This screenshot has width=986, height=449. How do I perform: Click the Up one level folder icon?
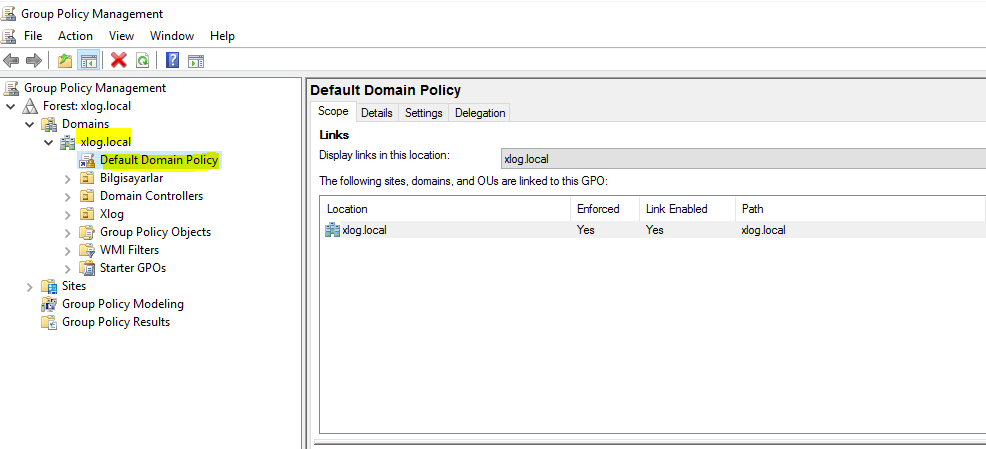(x=65, y=60)
